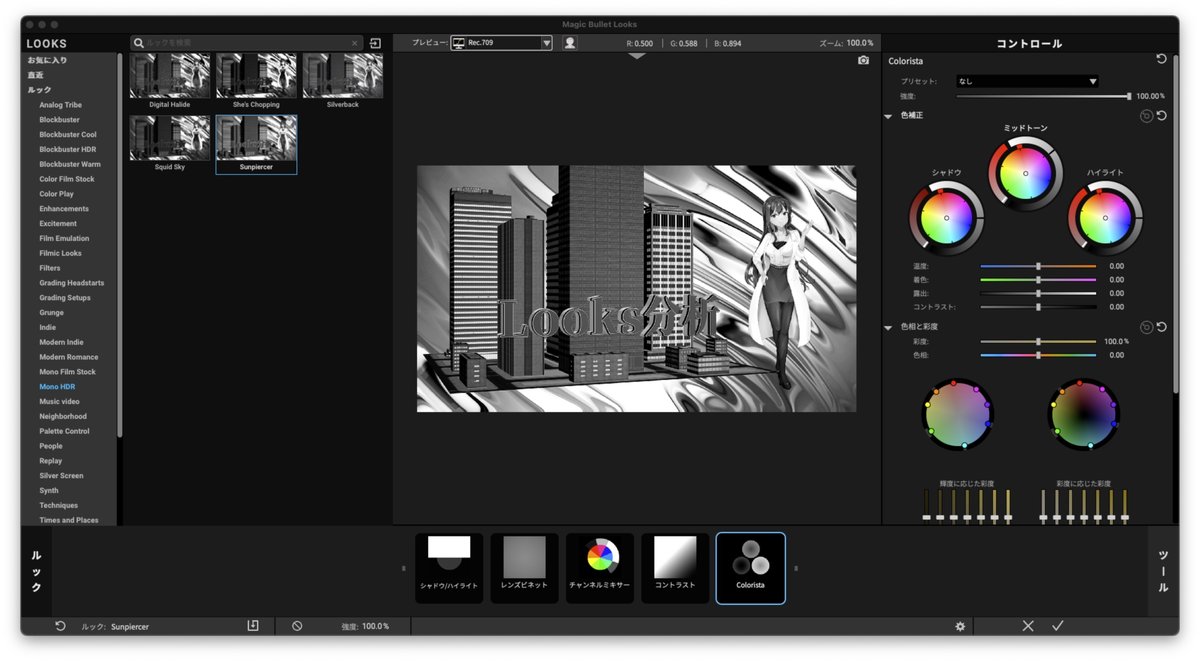Viewport: 1200px width, 661px height.
Task: Reset the 色補正 section
Action: point(1162,116)
